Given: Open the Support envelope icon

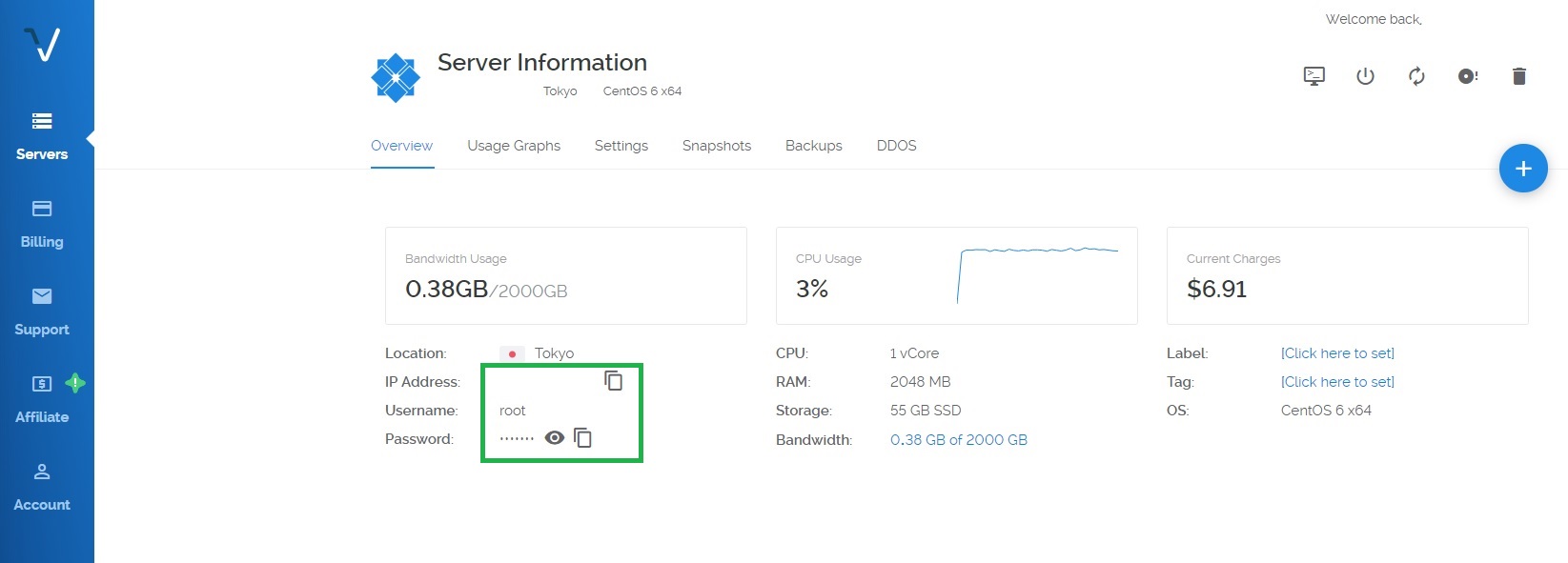Looking at the screenshot, I should (x=42, y=296).
